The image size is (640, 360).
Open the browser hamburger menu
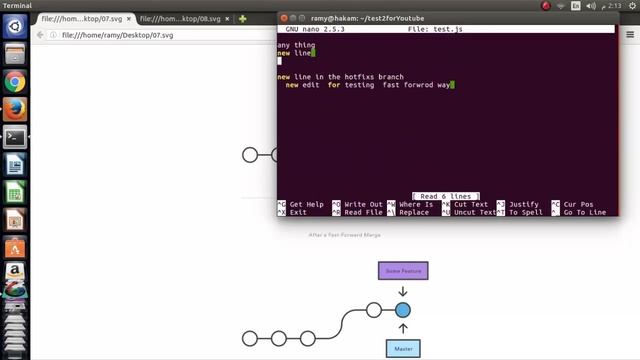point(630,35)
